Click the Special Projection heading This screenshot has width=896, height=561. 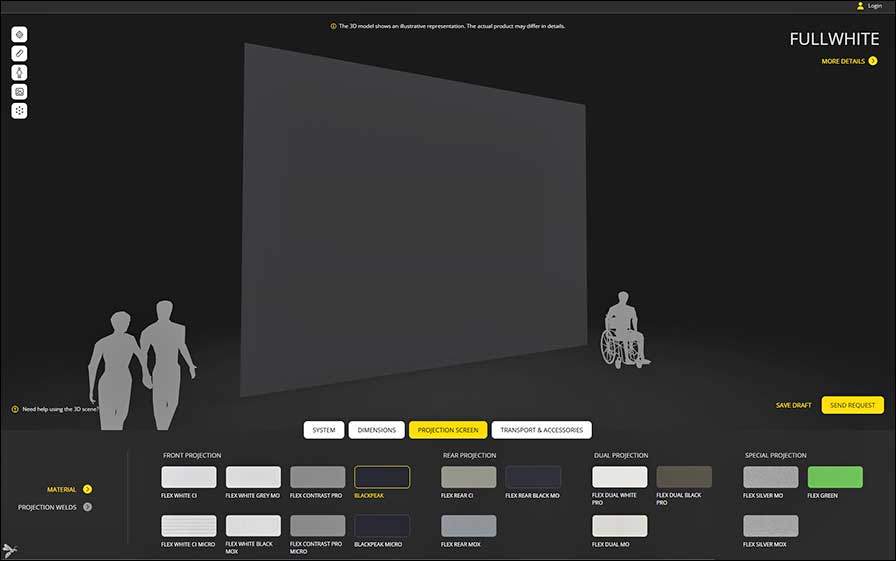point(775,455)
